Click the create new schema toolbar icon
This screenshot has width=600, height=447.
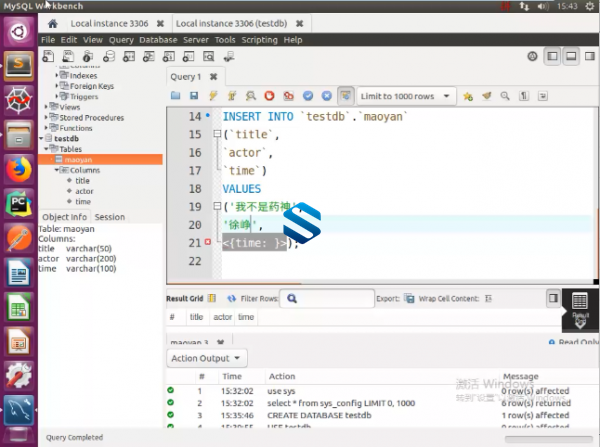109,56
